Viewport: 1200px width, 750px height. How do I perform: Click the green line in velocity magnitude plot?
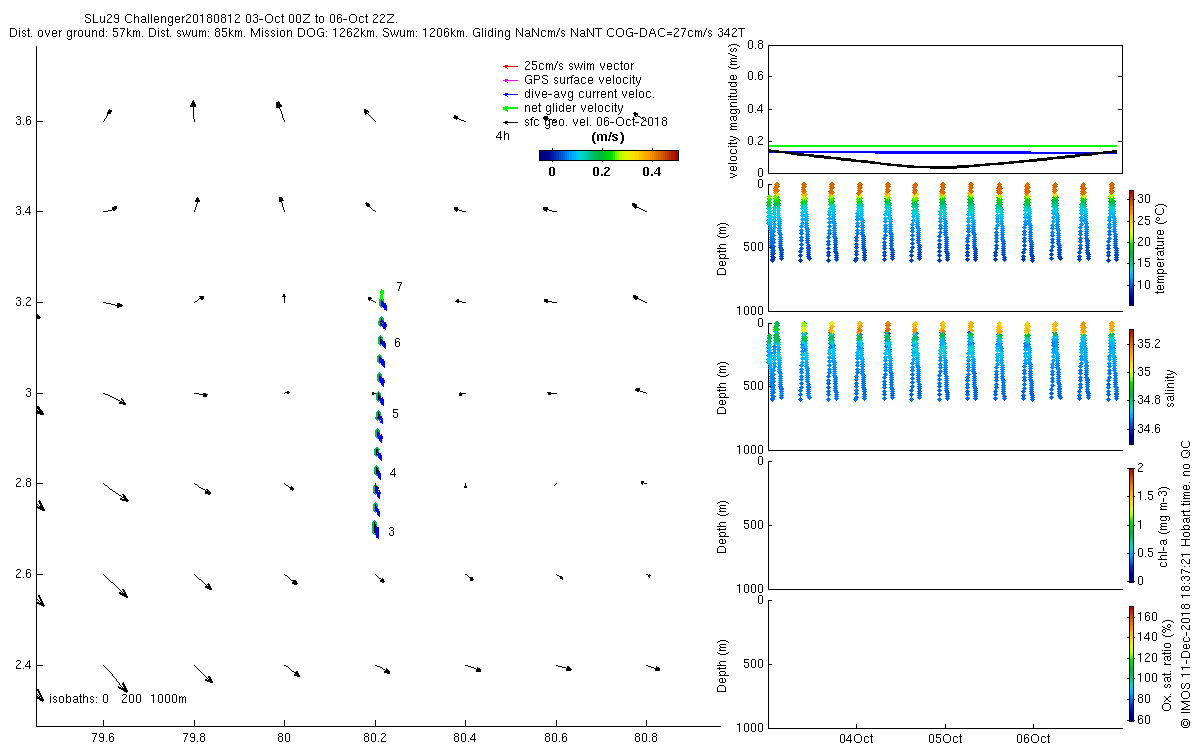pos(942,147)
